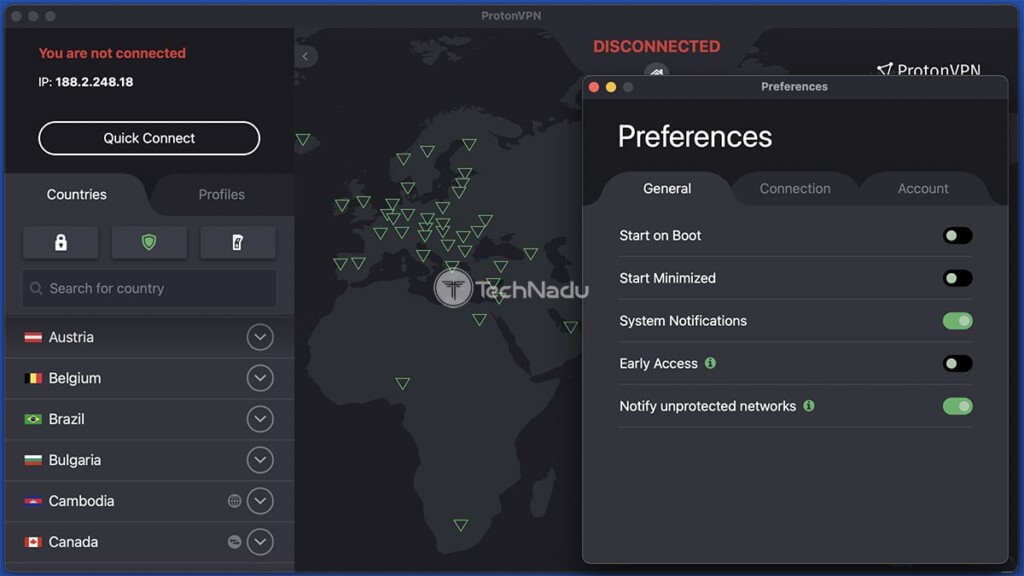1024x576 pixels.
Task: Click the ProtonVPN logo on the map
Action: pyautogui.click(x=928, y=70)
